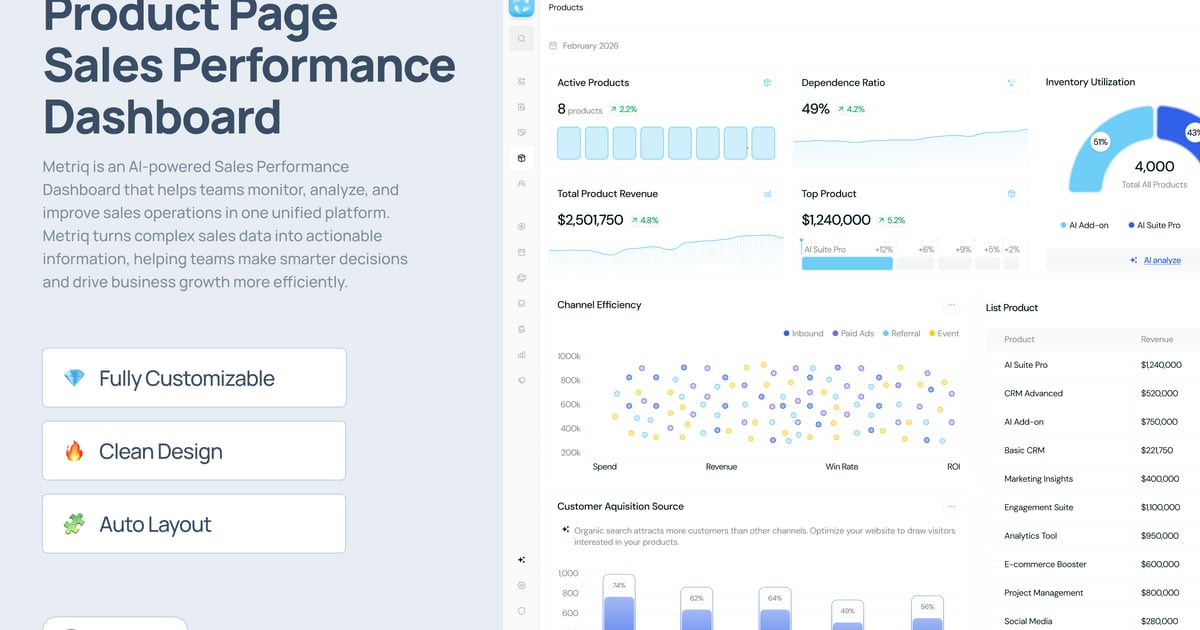Select the Marketing Insights product row
Image resolution: width=1200 pixels, height=630 pixels.
point(1093,479)
